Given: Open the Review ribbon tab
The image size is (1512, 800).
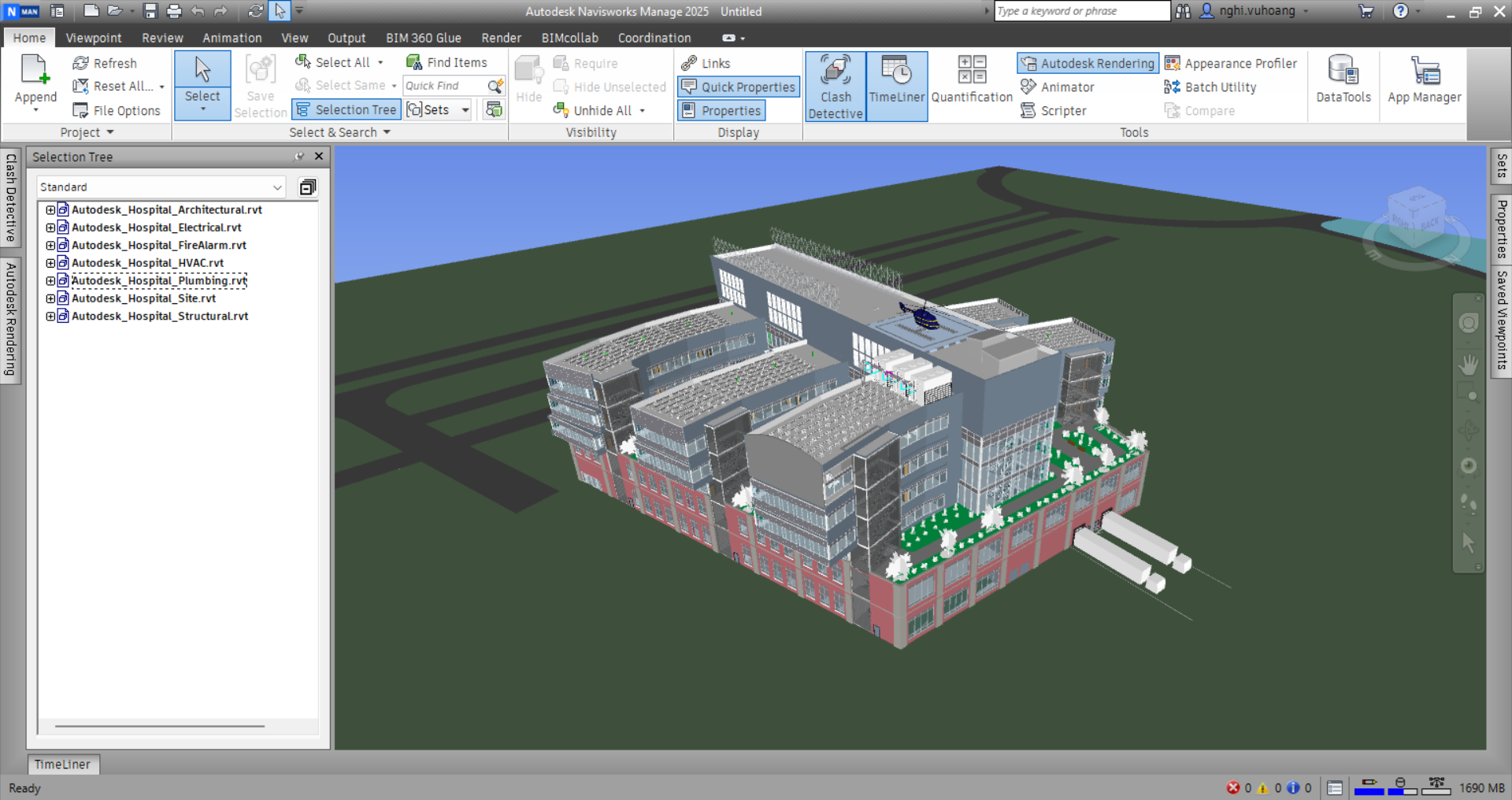Looking at the screenshot, I should point(162,38).
